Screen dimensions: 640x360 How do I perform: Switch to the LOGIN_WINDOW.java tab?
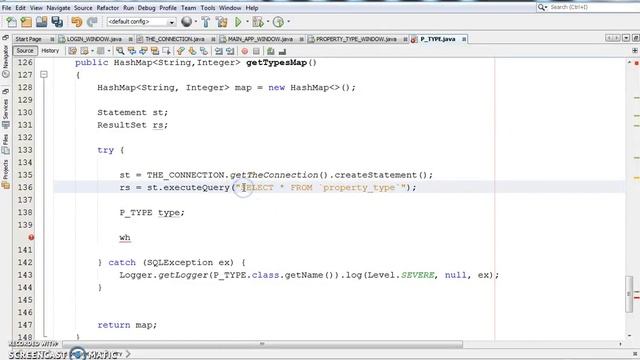95,39
